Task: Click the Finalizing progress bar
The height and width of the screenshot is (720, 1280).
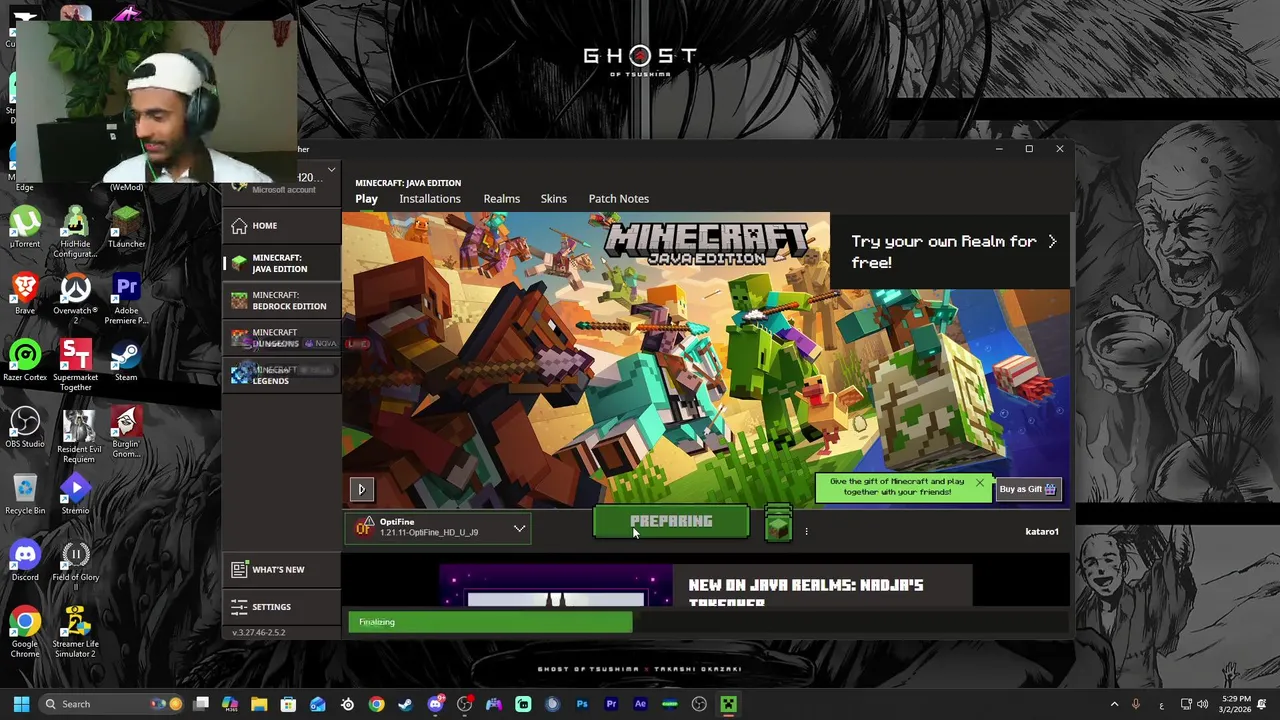Action: 490,622
